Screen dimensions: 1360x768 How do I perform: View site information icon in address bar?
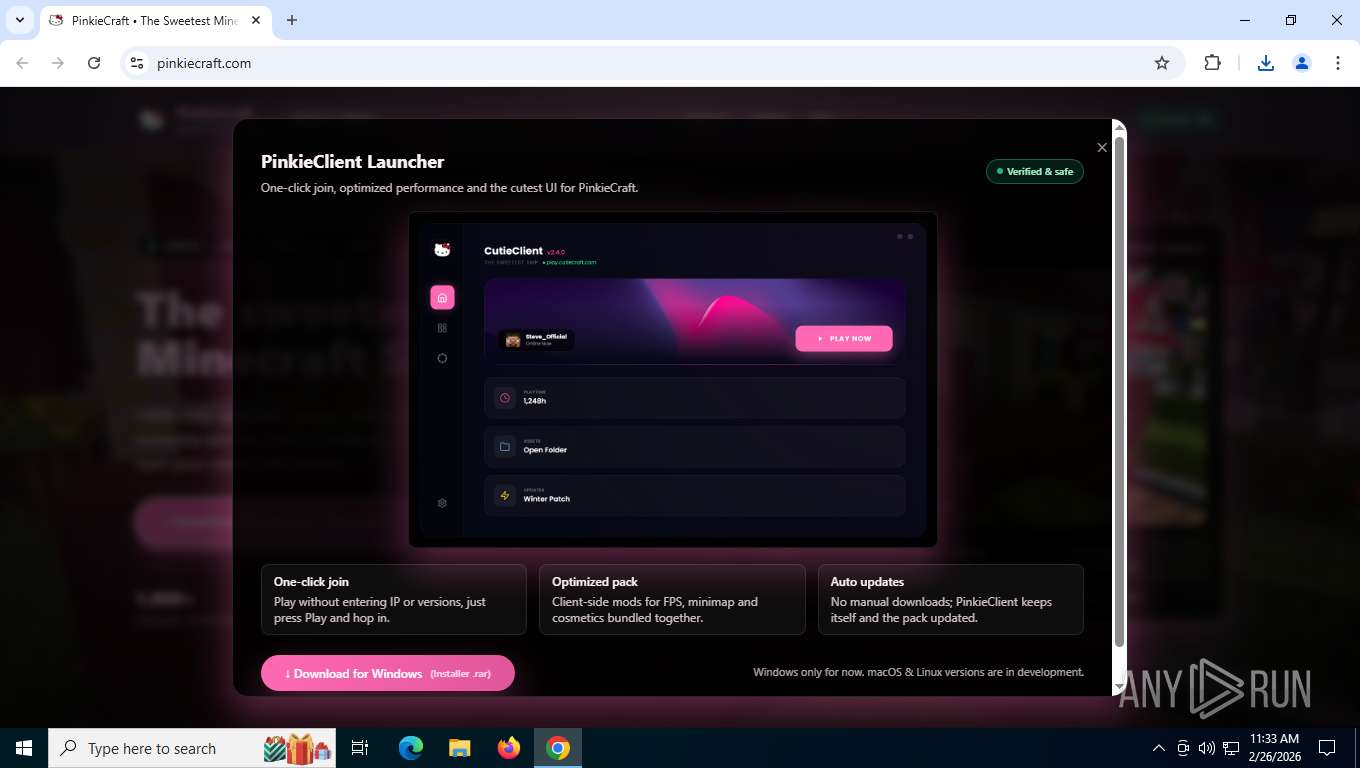(x=138, y=63)
